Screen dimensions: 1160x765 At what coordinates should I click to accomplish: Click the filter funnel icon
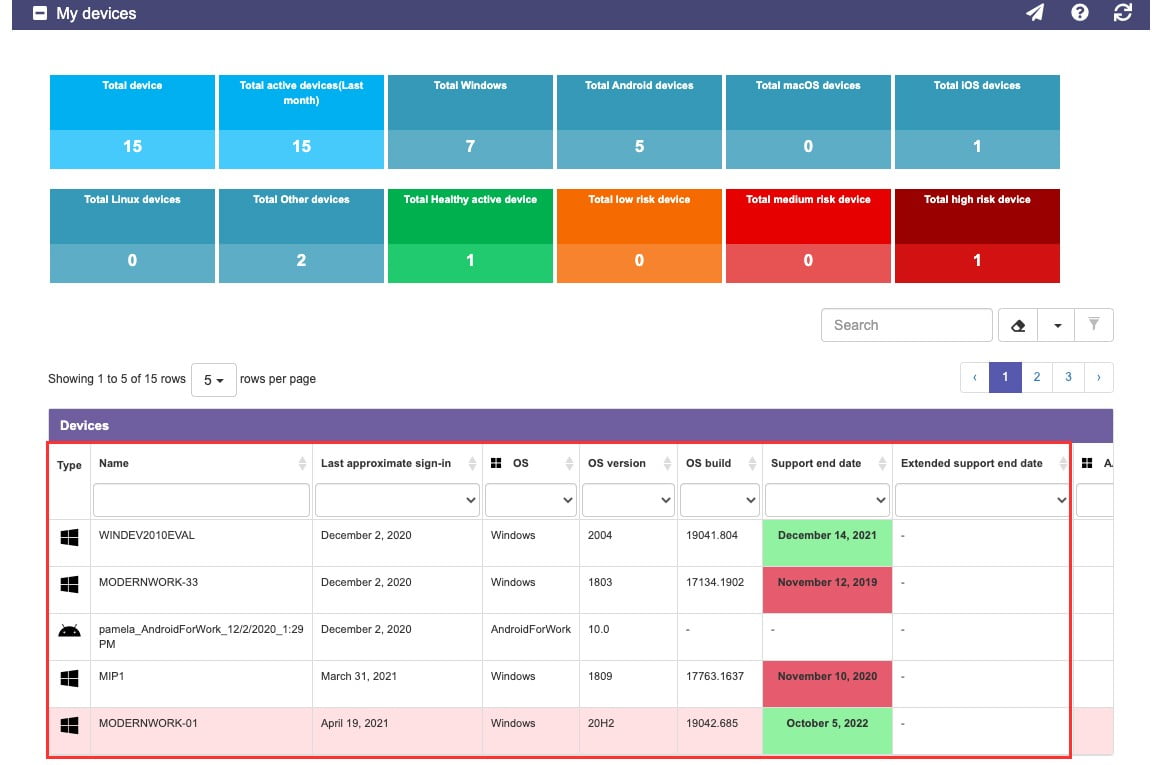1093,324
